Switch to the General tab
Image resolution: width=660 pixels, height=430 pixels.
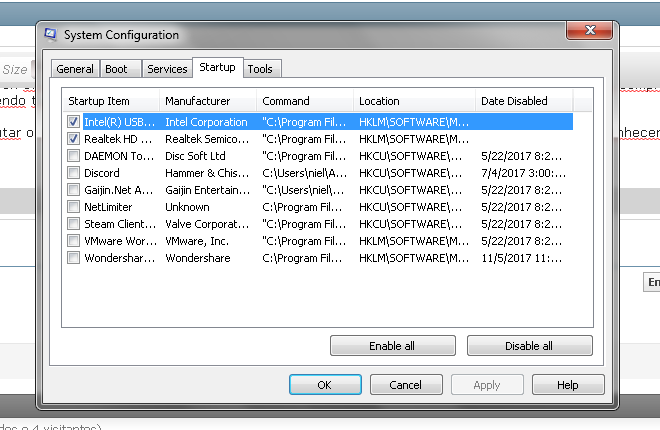coord(75,69)
